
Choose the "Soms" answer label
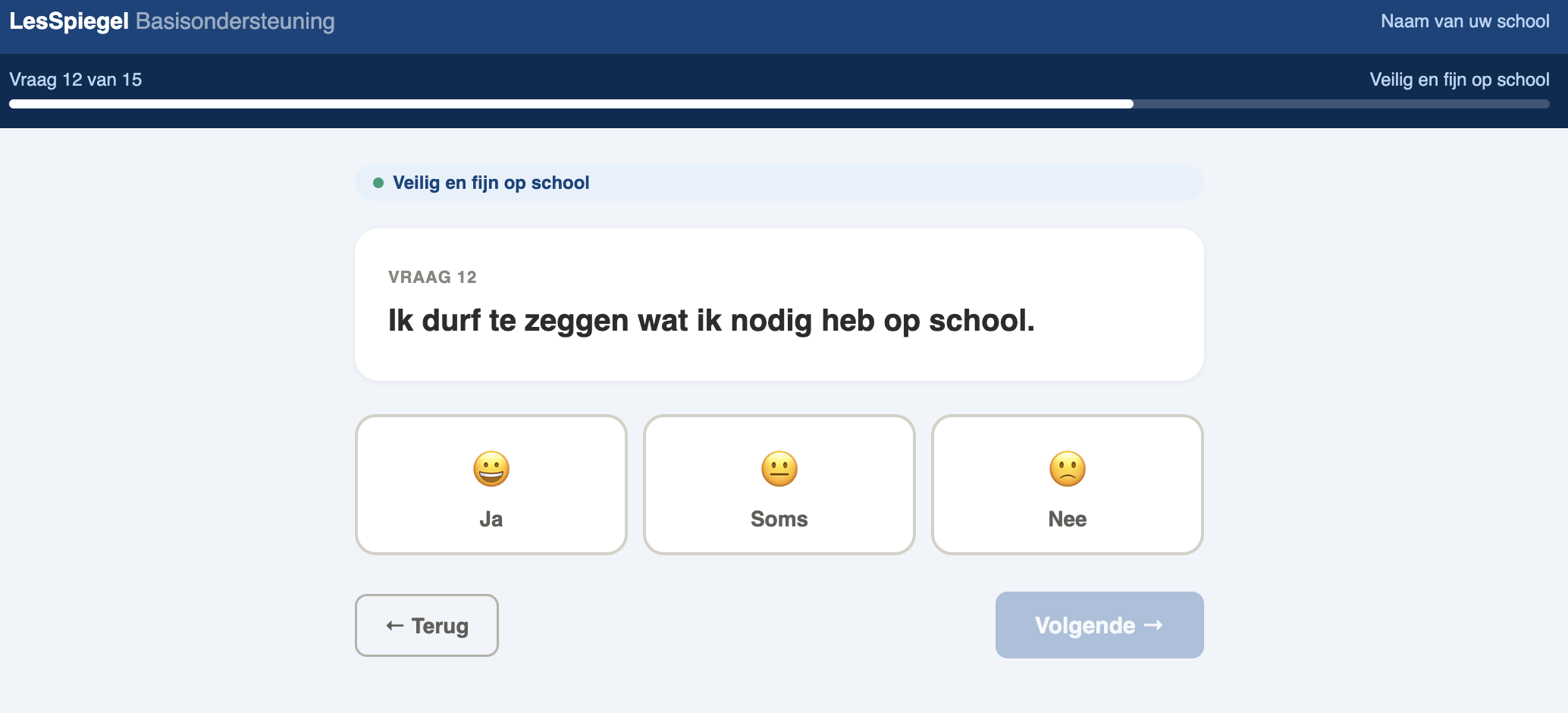pyautogui.click(x=779, y=519)
